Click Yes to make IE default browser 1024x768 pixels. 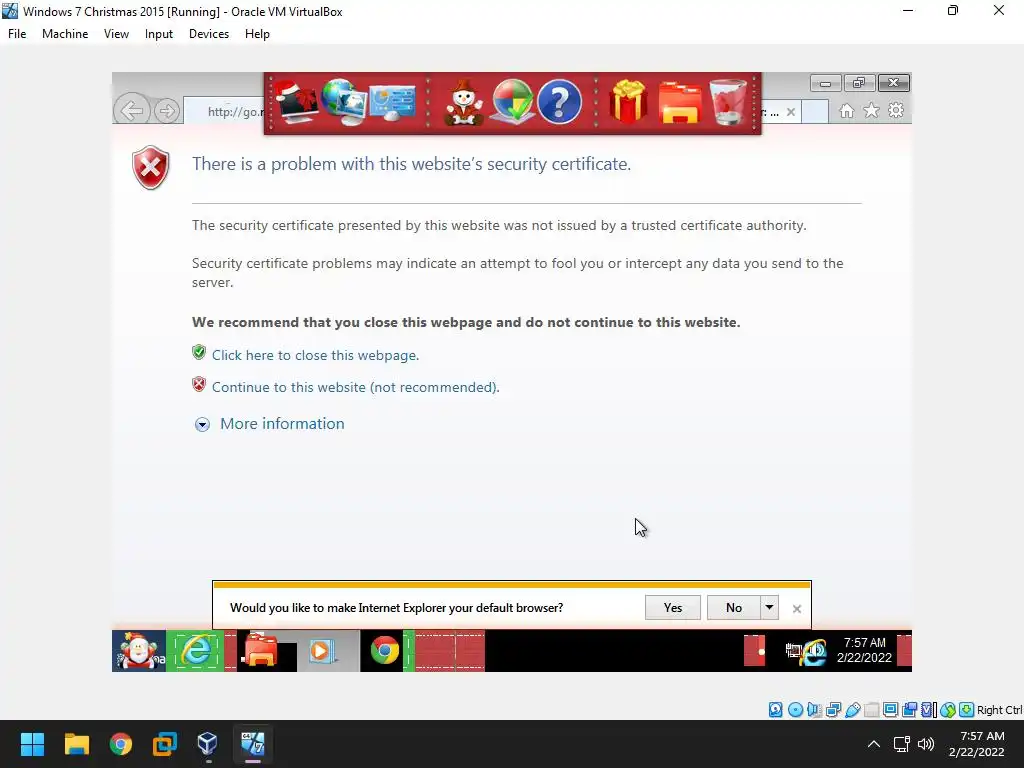click(x=673, y=607)
